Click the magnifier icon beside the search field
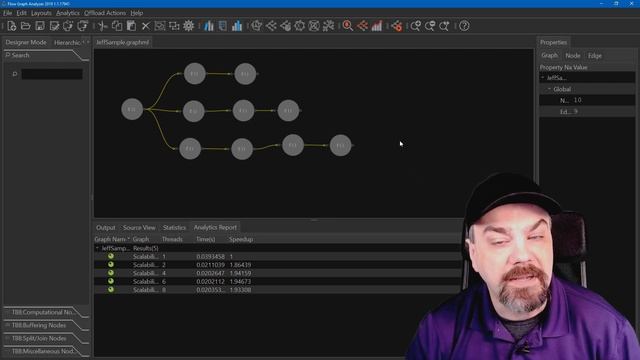Viewport: 640px width, 360px height. 15,74
